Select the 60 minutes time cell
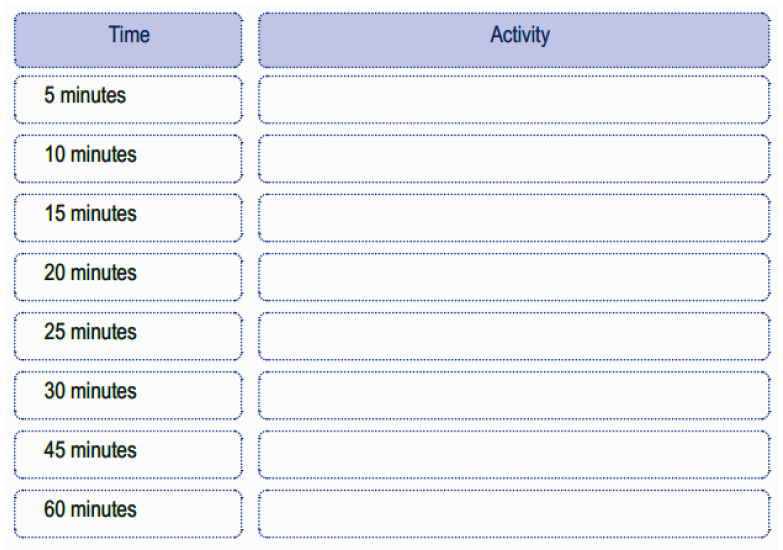This screenshot has width=783, height=550. click(128, 510)
